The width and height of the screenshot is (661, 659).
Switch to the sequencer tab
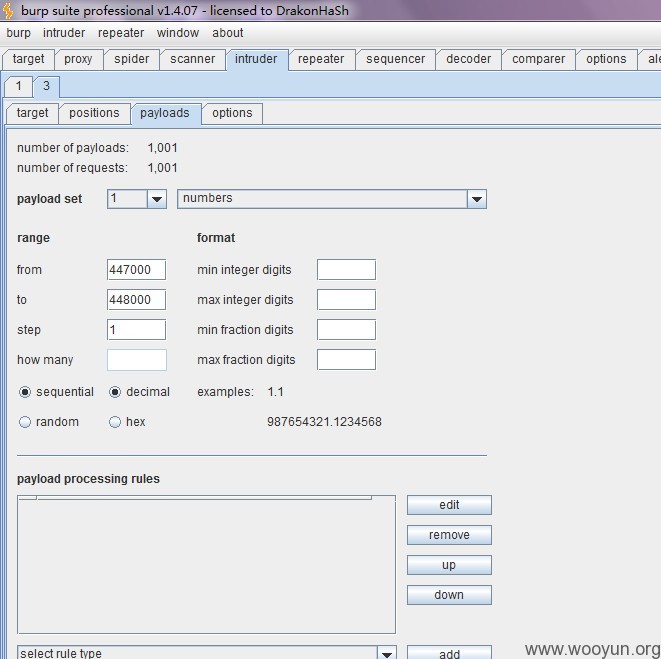click(x=395, y=59)
